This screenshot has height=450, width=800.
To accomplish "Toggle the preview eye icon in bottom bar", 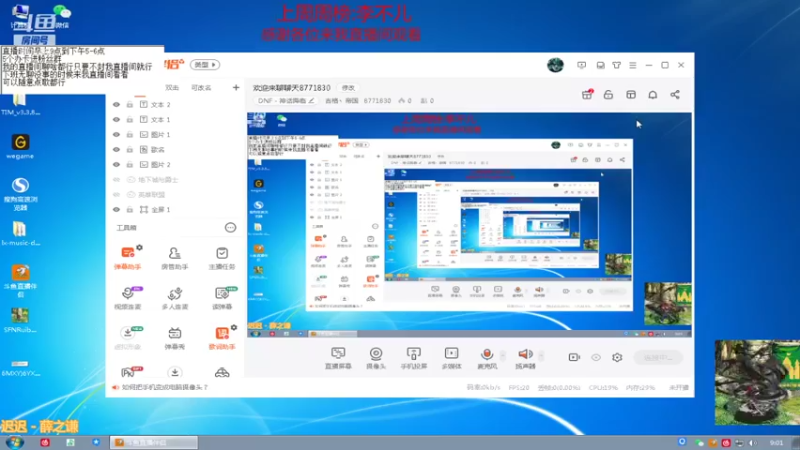I will (x=596, y=357).
